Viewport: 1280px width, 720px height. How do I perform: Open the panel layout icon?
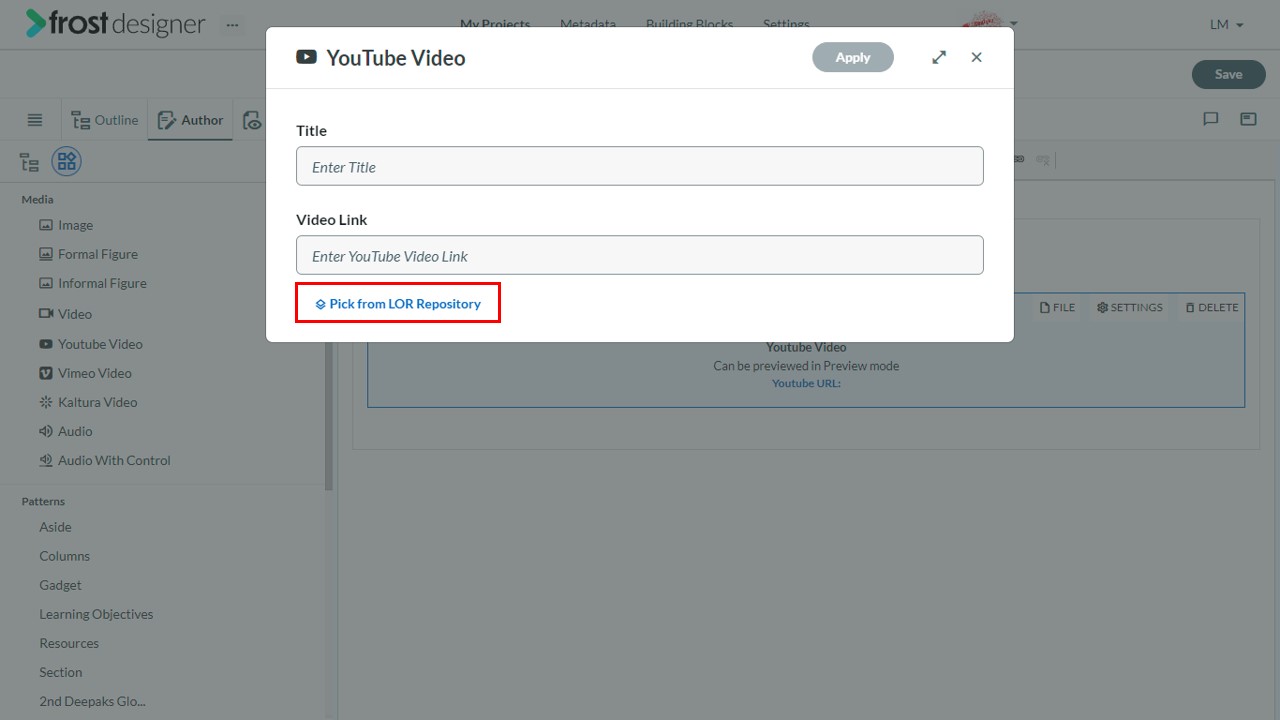(x=1248, y=119)
